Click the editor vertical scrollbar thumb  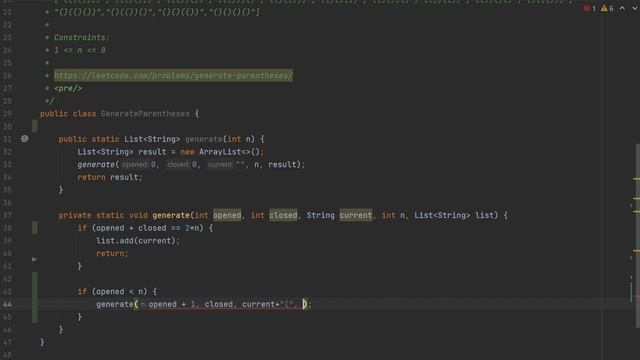coord(638,236)
